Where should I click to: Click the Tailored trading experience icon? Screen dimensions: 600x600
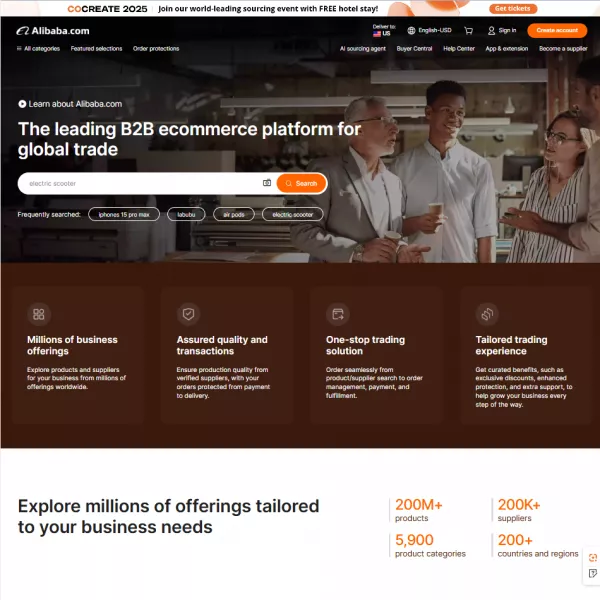(487, 314)
